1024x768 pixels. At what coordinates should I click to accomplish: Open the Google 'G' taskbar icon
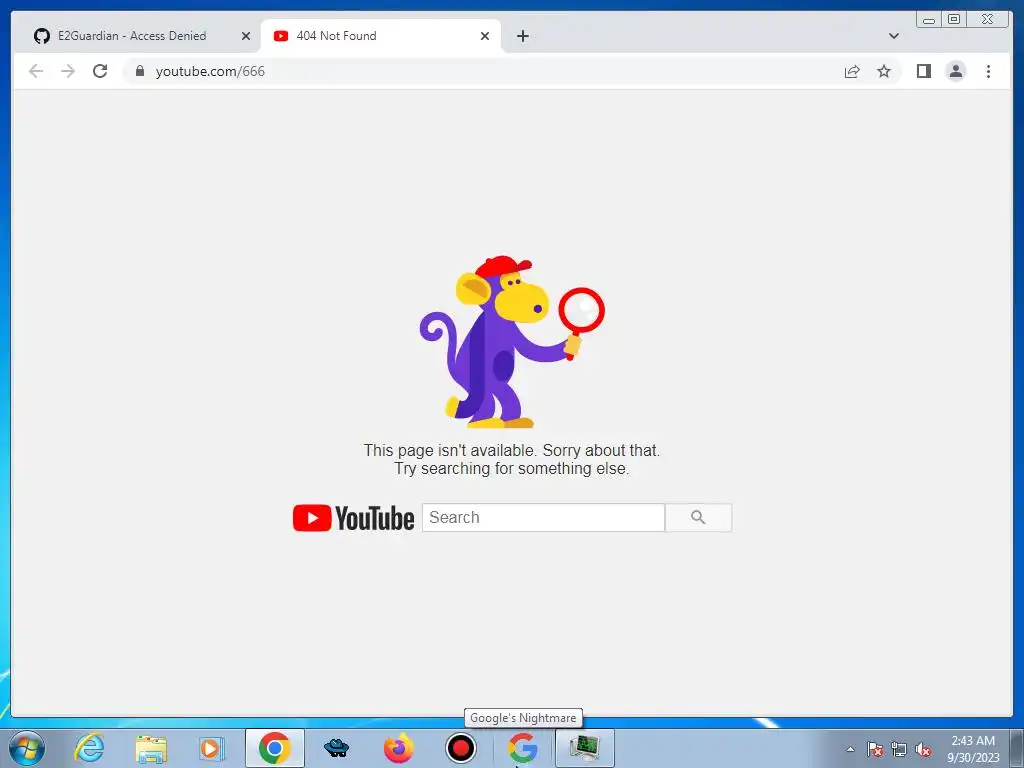click(x=522, y=748)
